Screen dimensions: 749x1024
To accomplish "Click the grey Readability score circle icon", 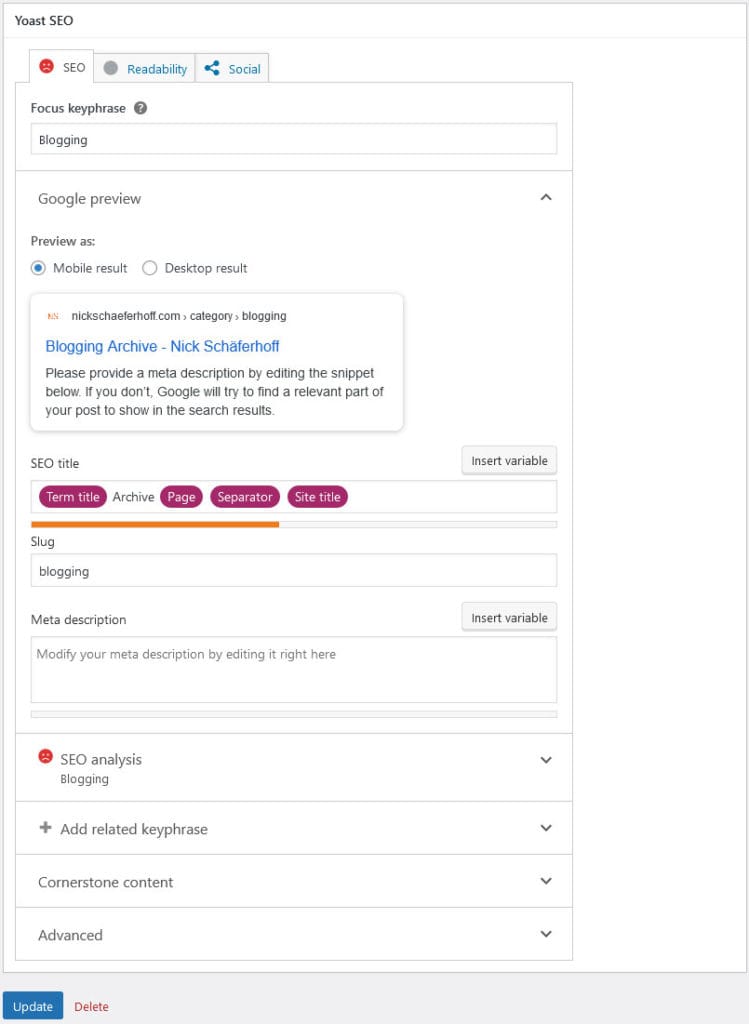I will pyautogui.click(x=111, y=68).
